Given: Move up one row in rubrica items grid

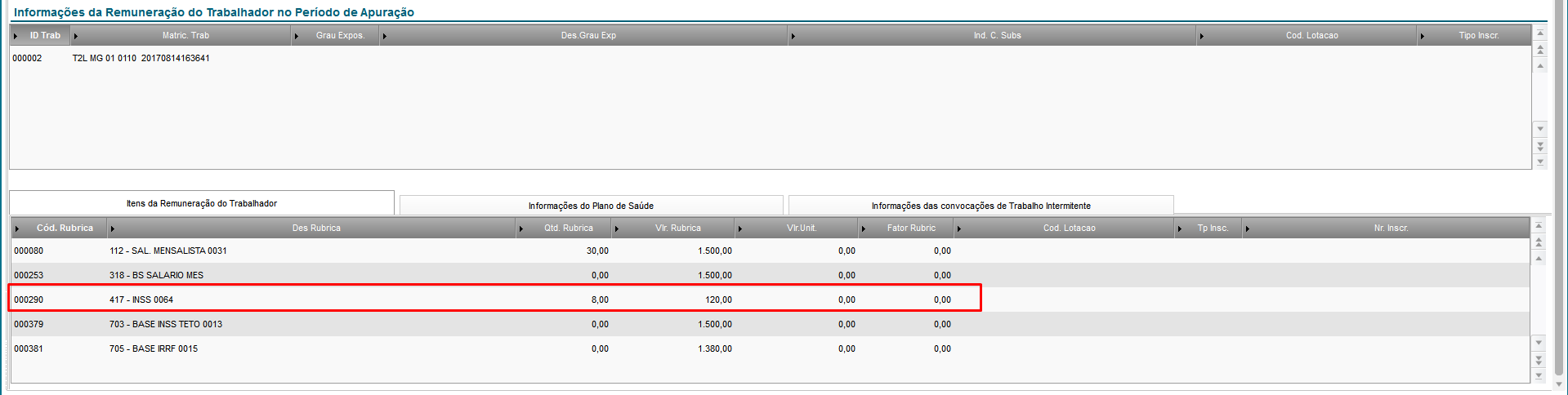Looking at the screenshot, I should pos(1539,259).
